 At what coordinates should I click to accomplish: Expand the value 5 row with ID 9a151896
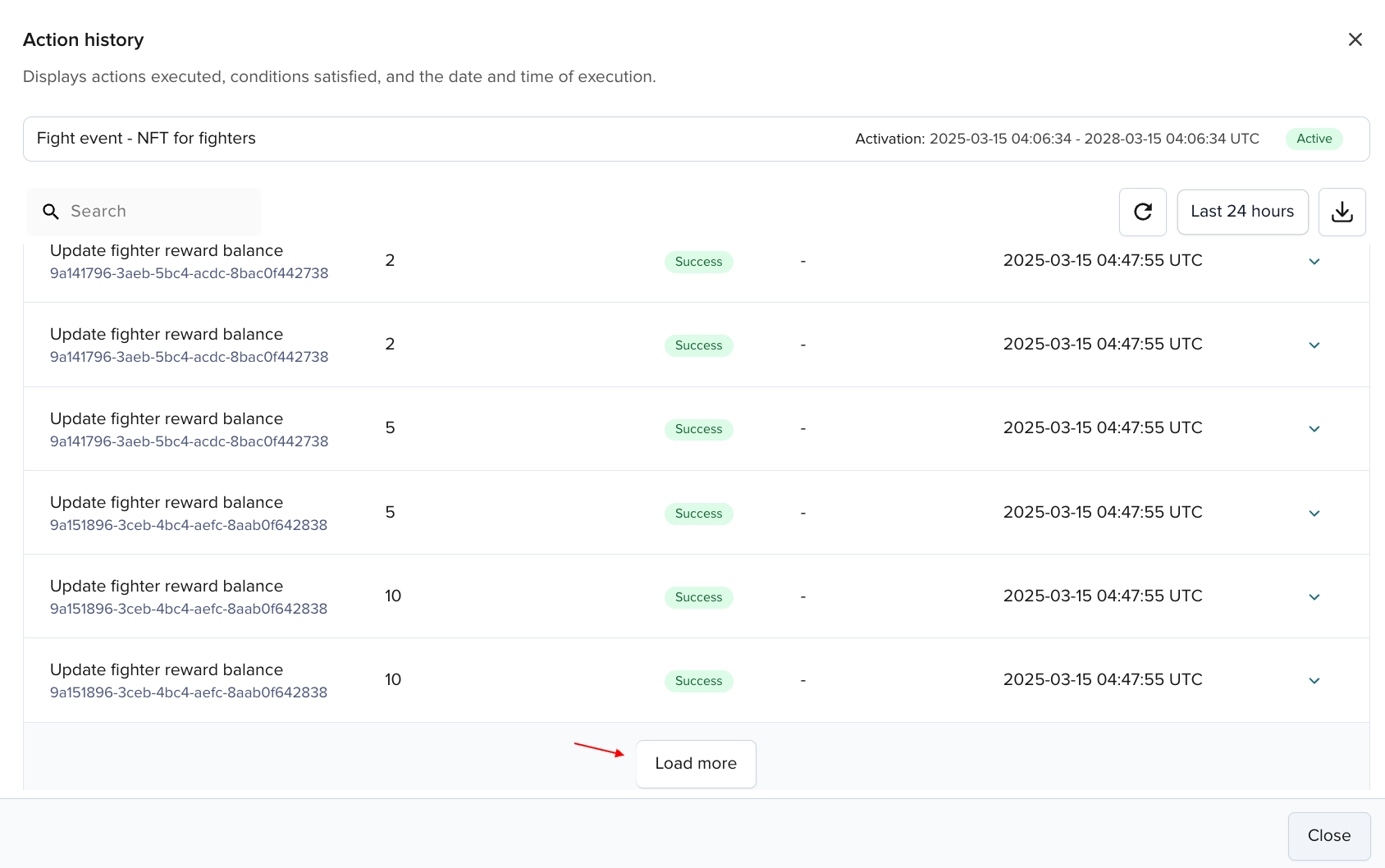pyautogui.click(x=1314, y=514)
